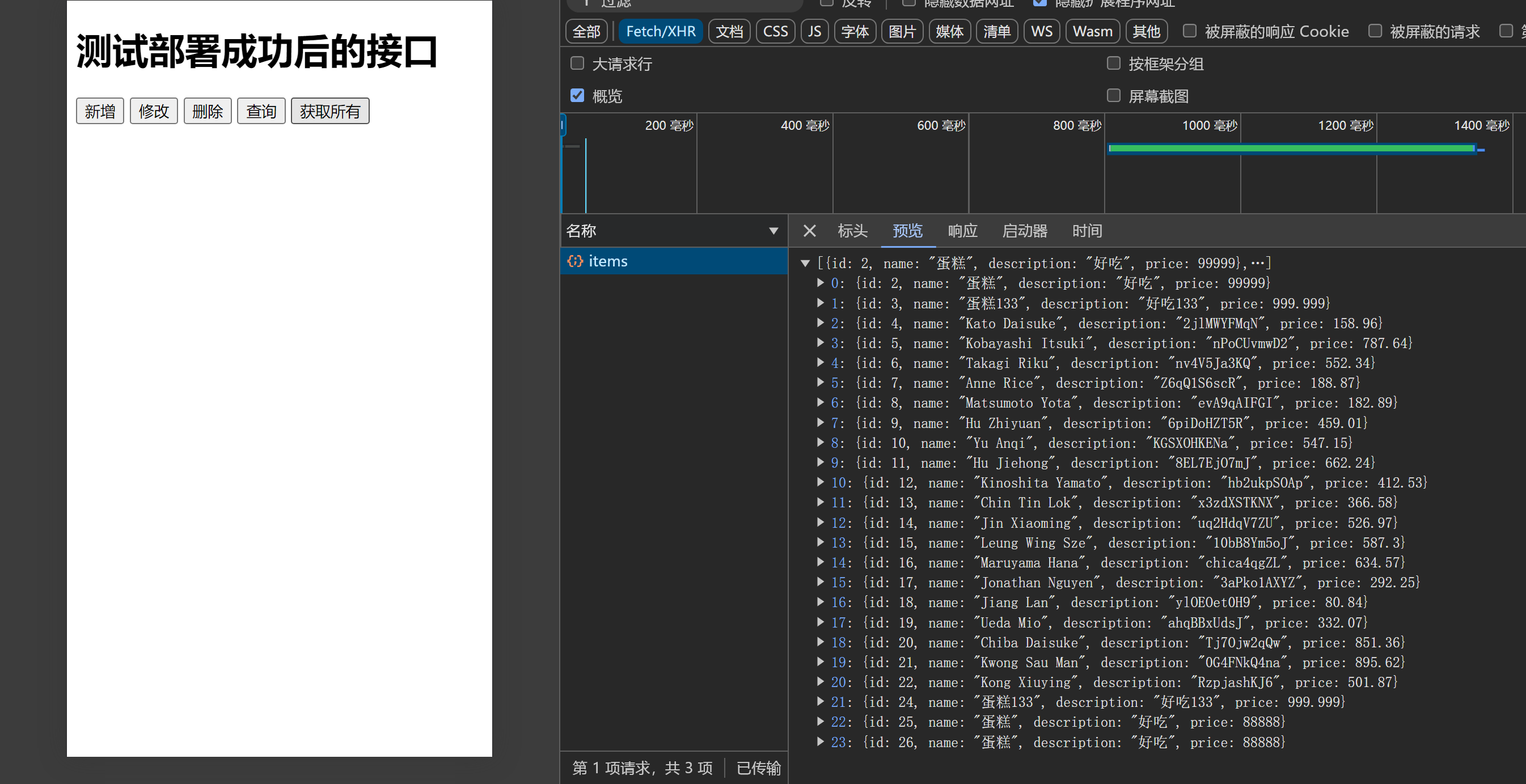The image size is (1526, 784).
Task: Open the 时间 timing tab
Action: [x=1087, y=231]
